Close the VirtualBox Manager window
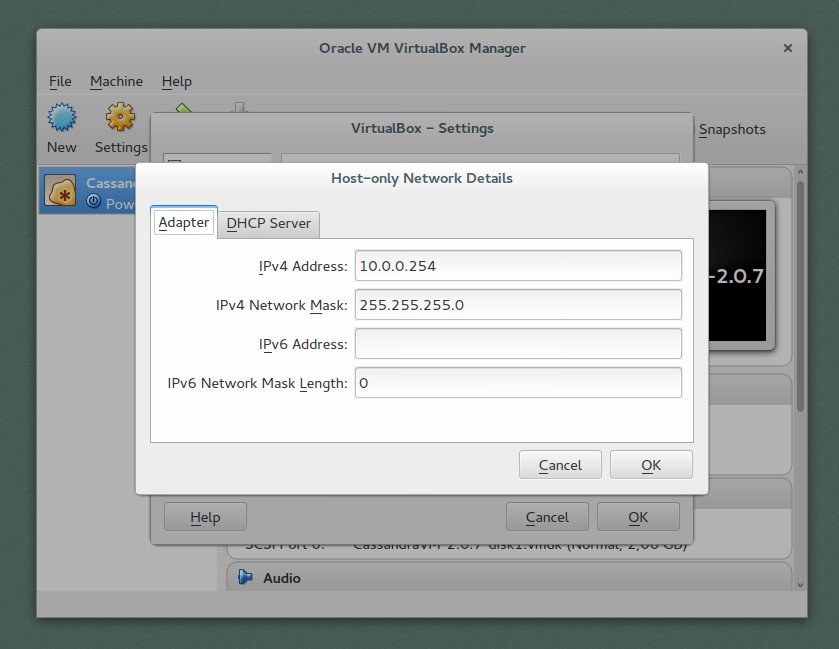839x649 pixels. [787, 48]
